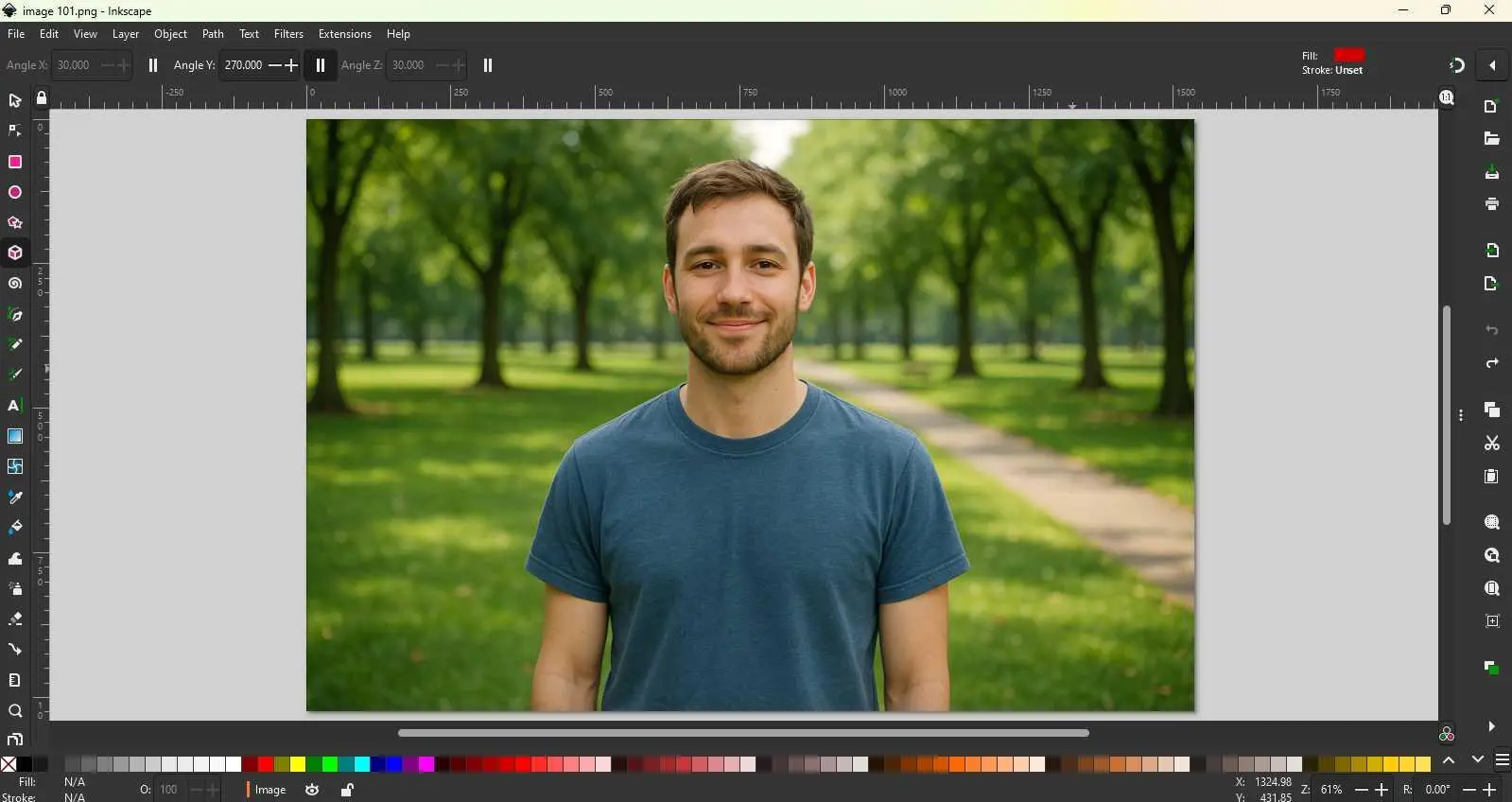Expand the commands bar arrow at top right

pos(1492,65)
